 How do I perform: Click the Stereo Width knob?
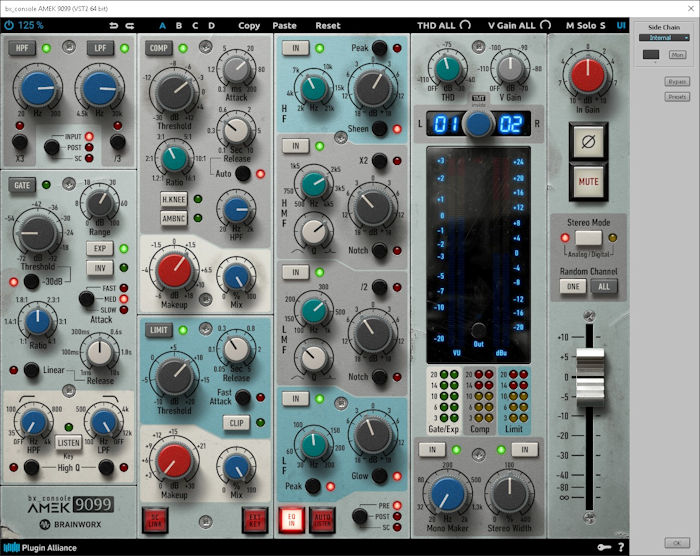tap(509, 494)
